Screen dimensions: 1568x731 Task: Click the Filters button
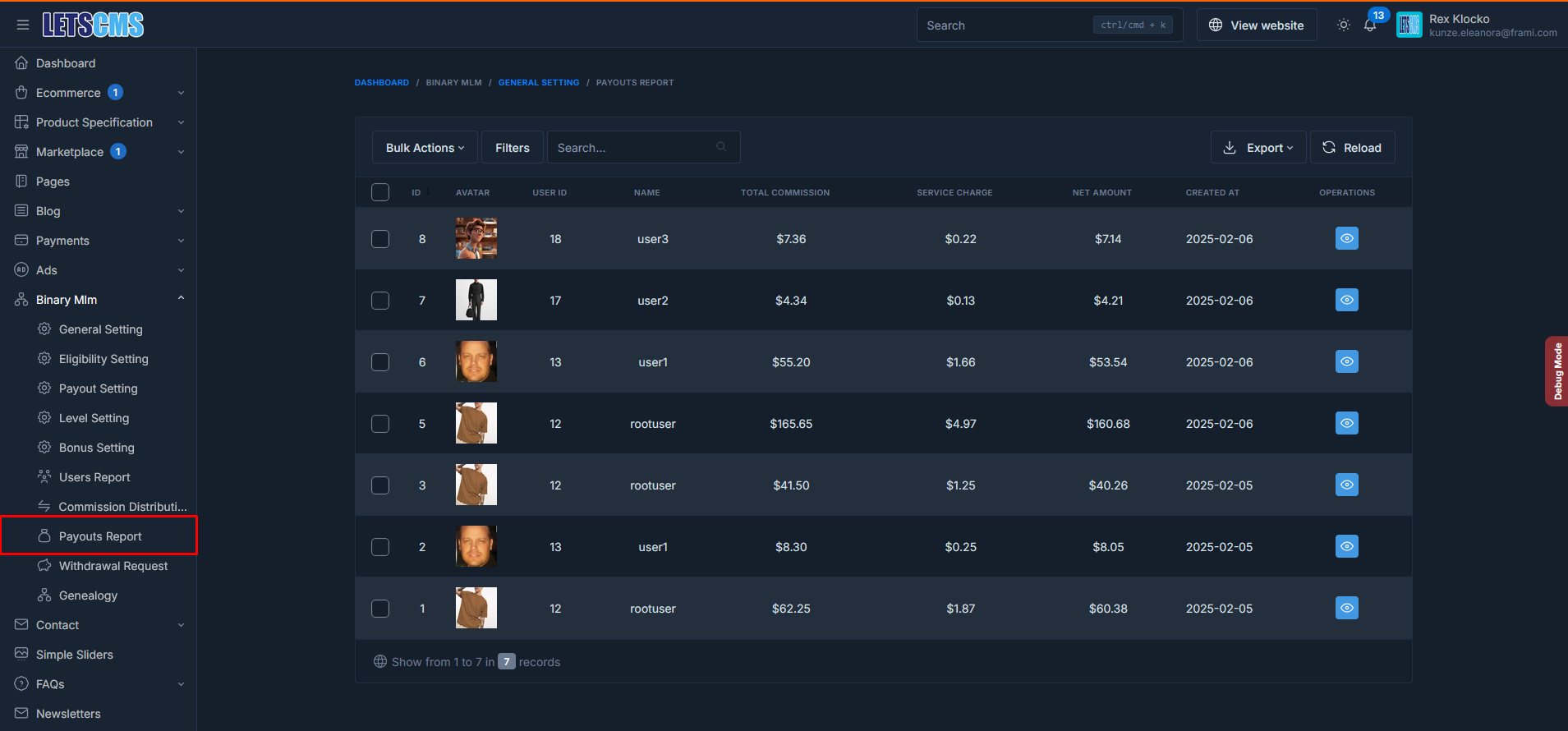pyautogui.click(x=513, y=147)
